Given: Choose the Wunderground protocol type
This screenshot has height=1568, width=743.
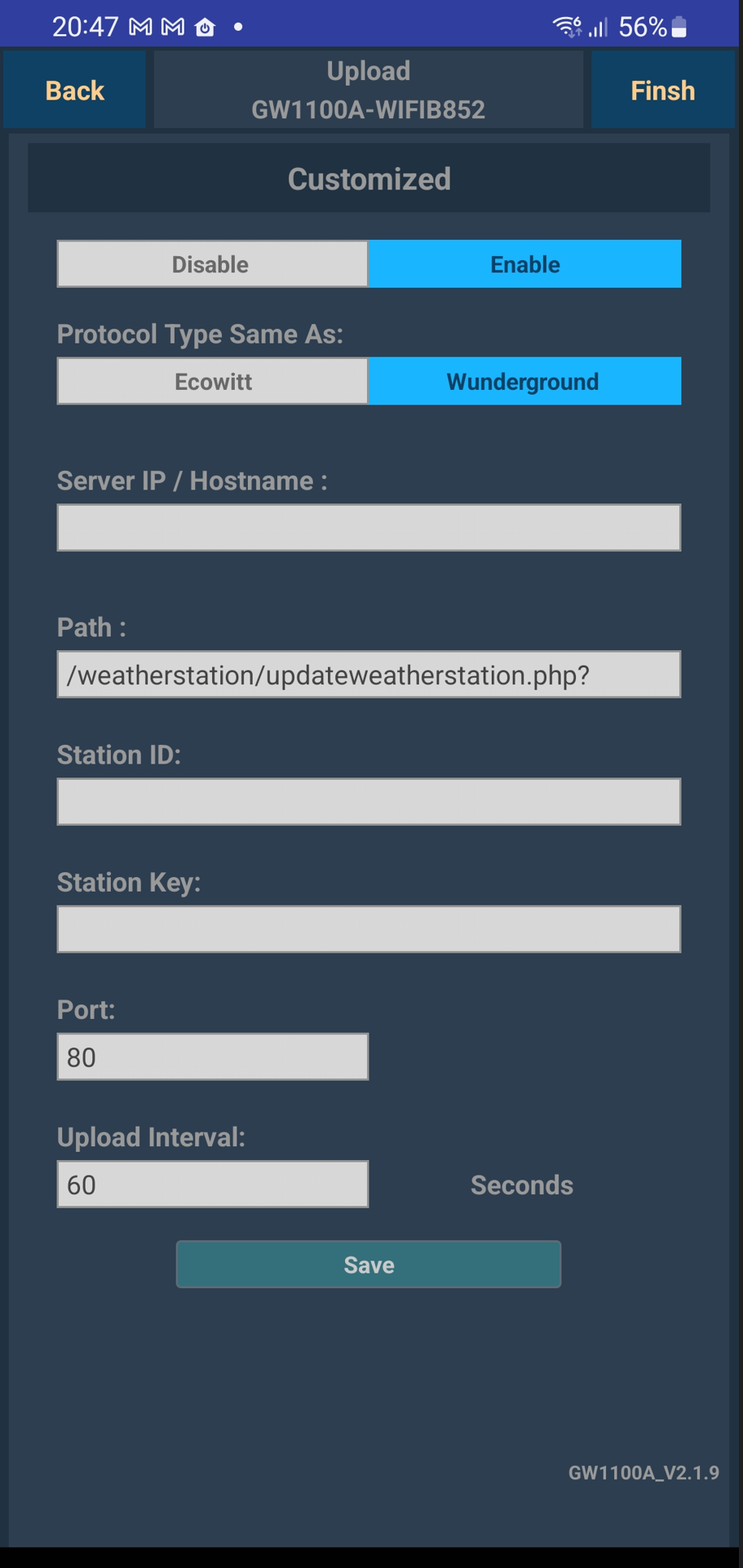Looking at the screenshot, I should tap(524, 382).
